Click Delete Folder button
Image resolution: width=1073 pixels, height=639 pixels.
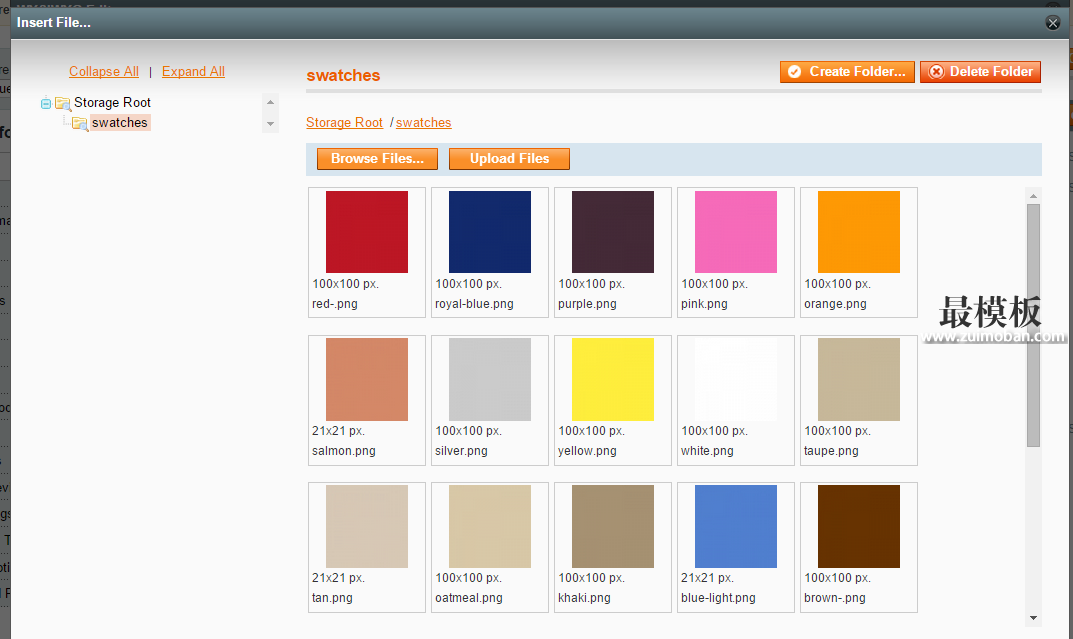tap(981, 72)
